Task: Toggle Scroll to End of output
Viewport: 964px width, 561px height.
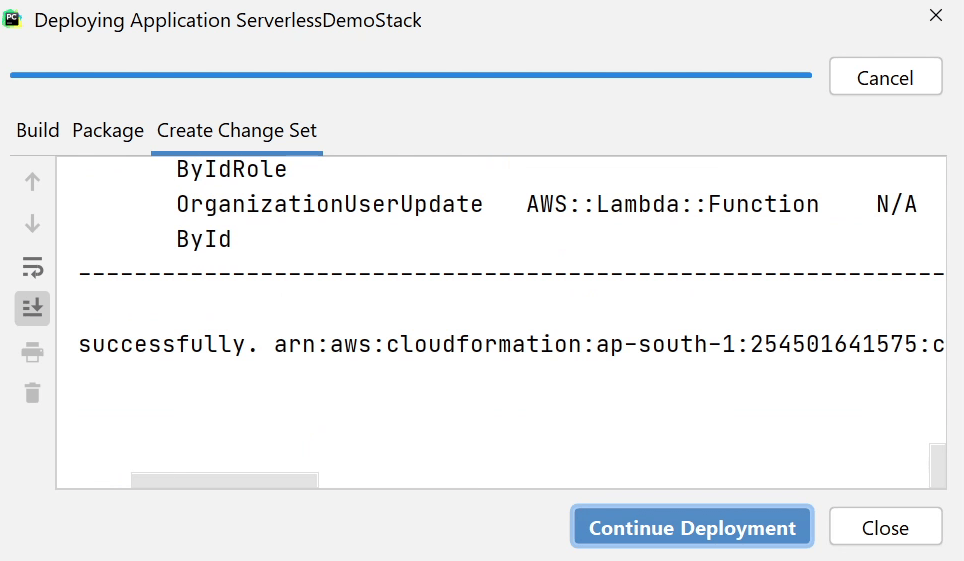Action: pos(32,308)
